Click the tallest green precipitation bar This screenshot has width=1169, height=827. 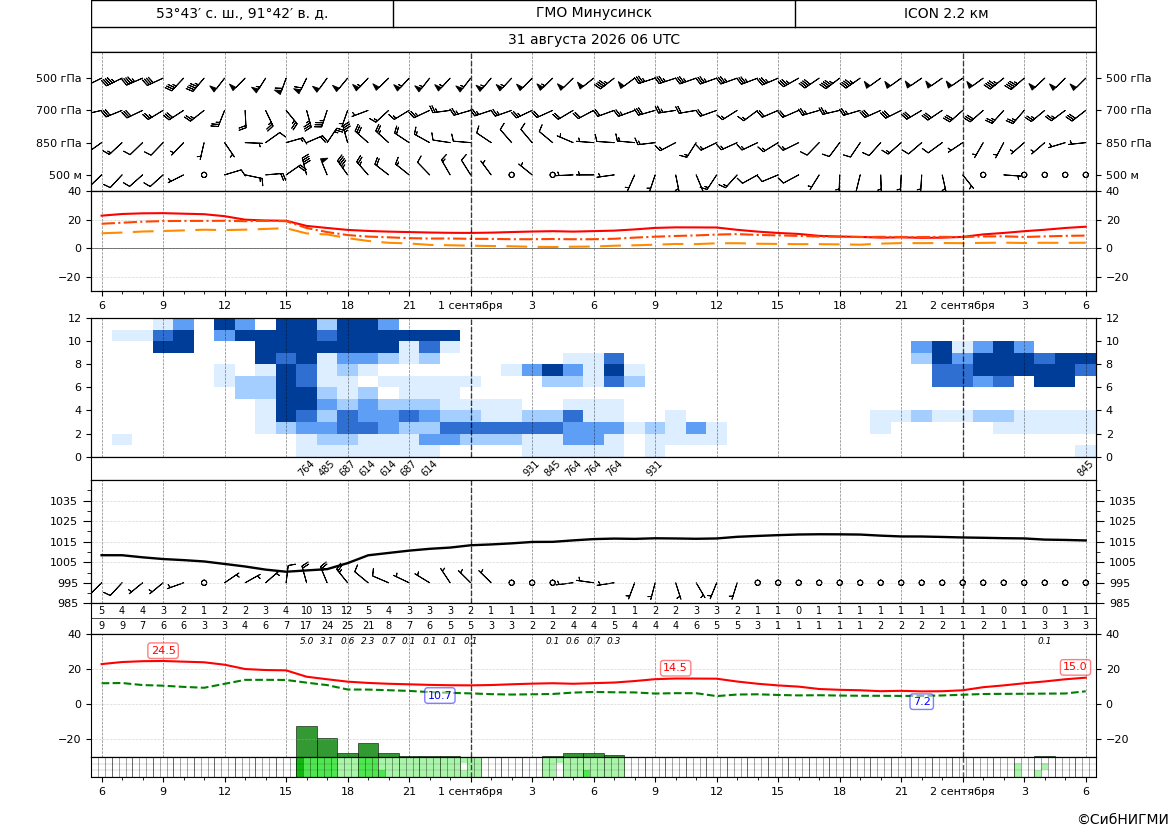pyautogui.click(x=306, y=741)
